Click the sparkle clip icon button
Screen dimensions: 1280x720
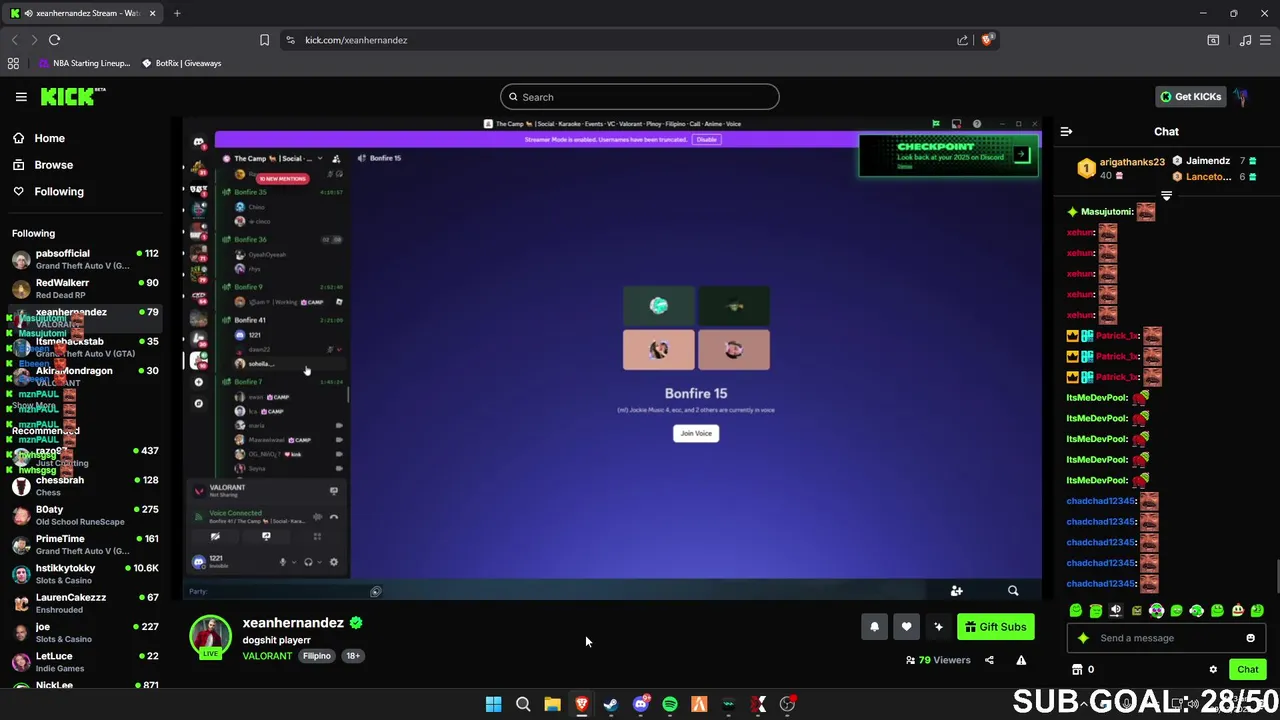coord(938,627)
